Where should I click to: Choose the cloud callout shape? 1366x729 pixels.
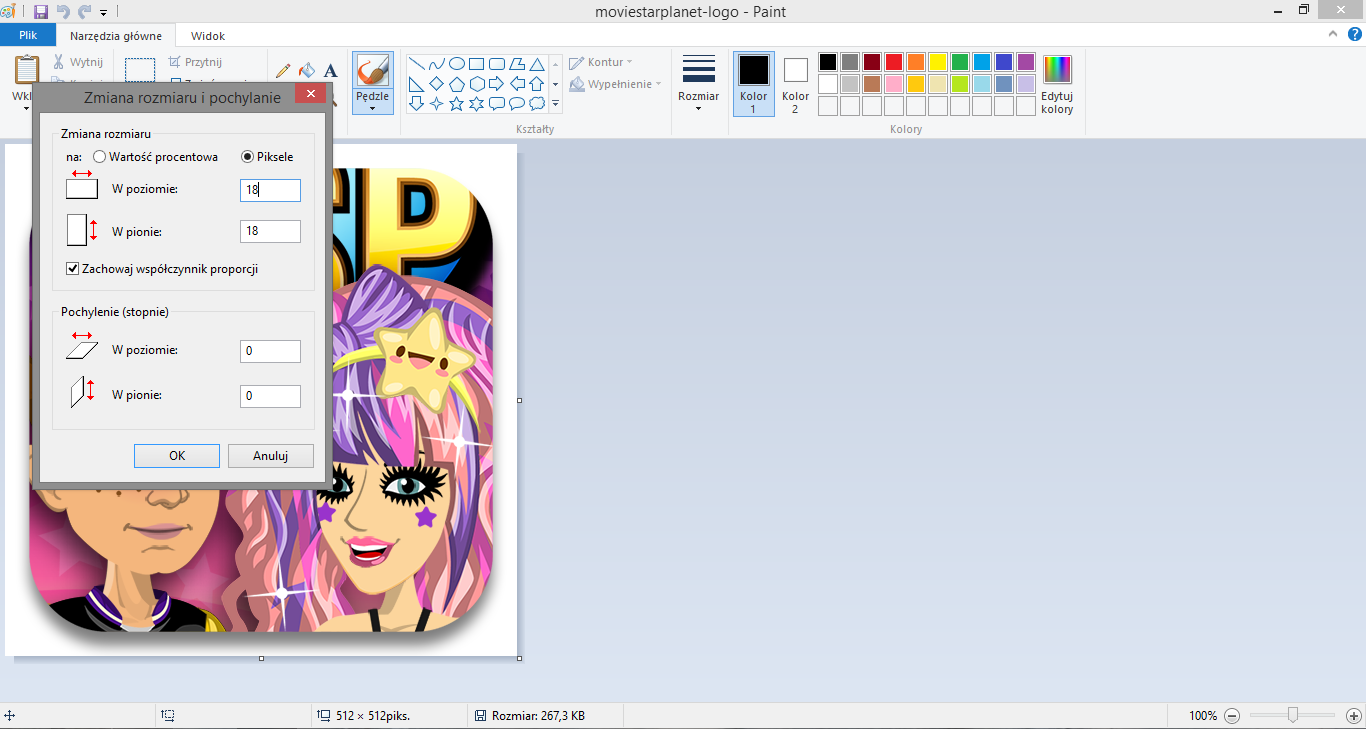[536, 103]
